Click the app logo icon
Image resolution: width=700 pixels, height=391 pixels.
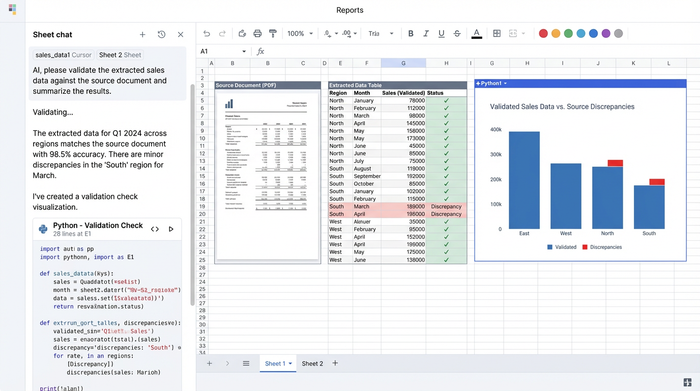(x=12, y=9)
